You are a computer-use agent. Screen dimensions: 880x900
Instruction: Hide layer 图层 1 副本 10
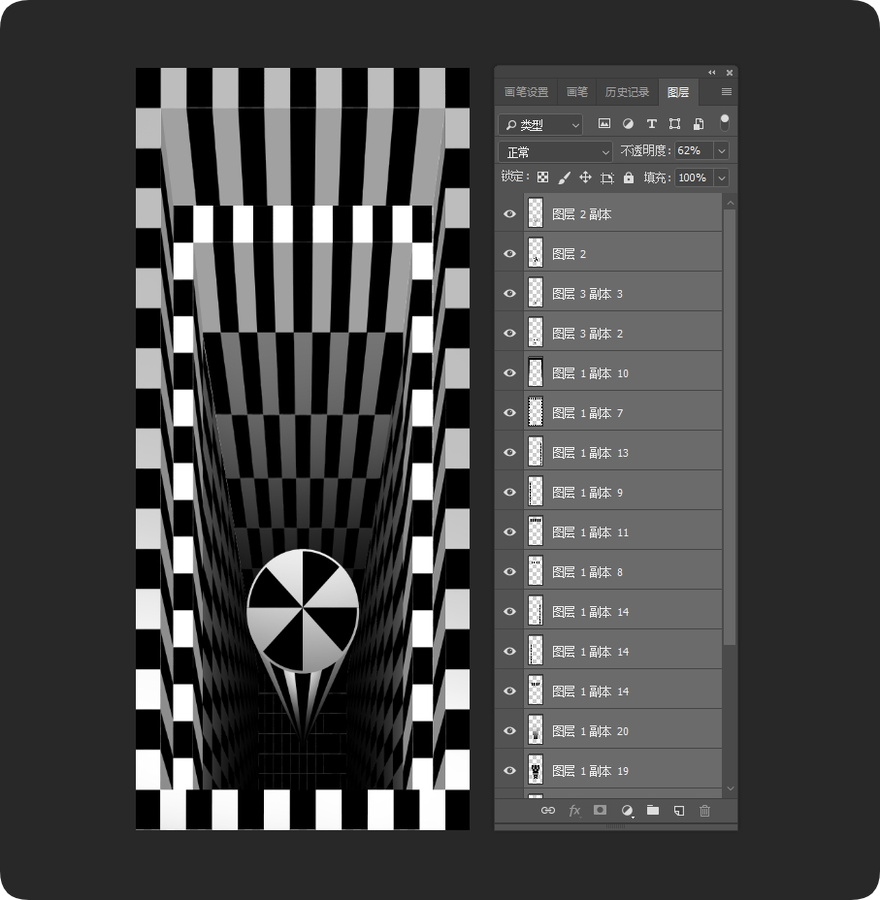tap(510, 373)
